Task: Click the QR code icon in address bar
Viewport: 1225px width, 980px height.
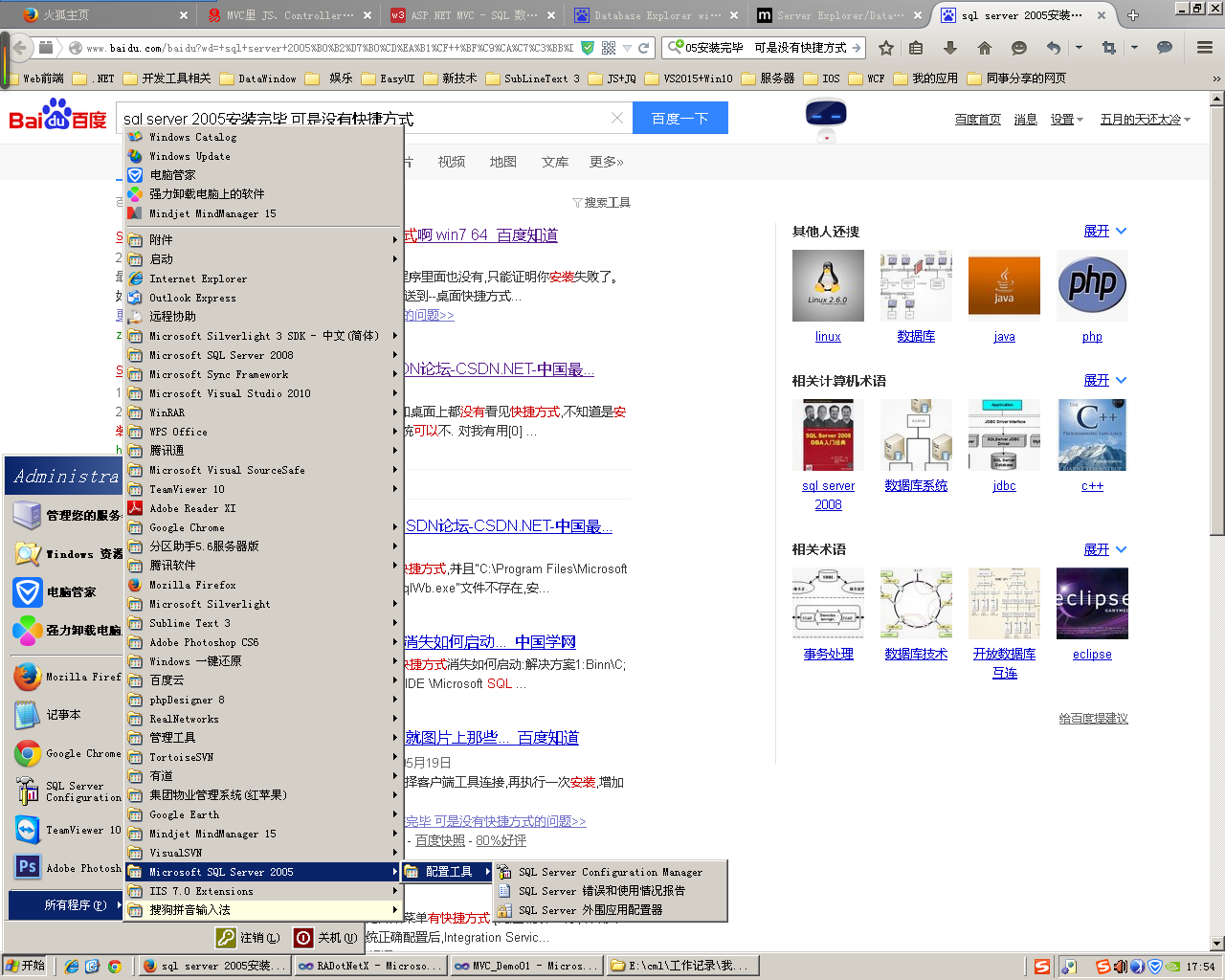Action: [x=609, y=47]
